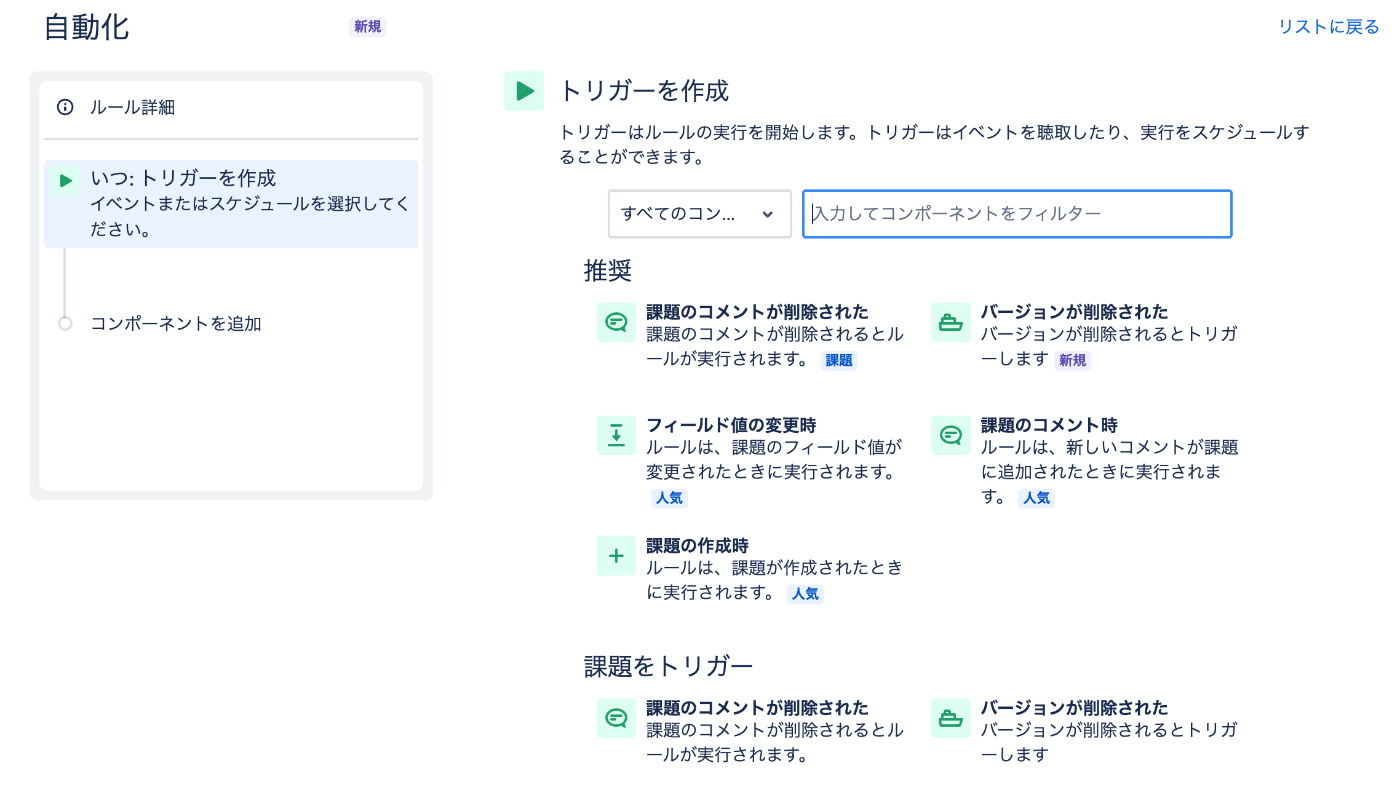
Task: Click the chevron arrow in すべてのコン... dropdown
Action: 768,214
